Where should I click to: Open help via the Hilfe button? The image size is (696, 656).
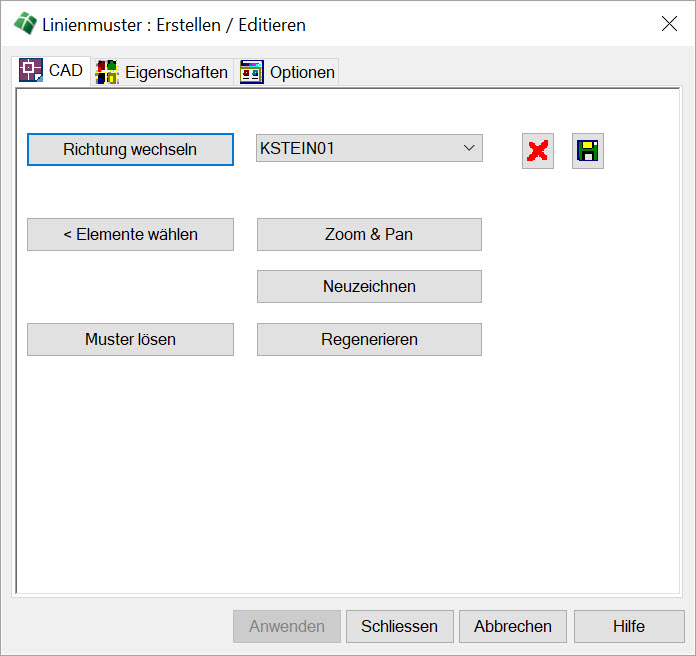pyautogui.click(x=629, y=626)
